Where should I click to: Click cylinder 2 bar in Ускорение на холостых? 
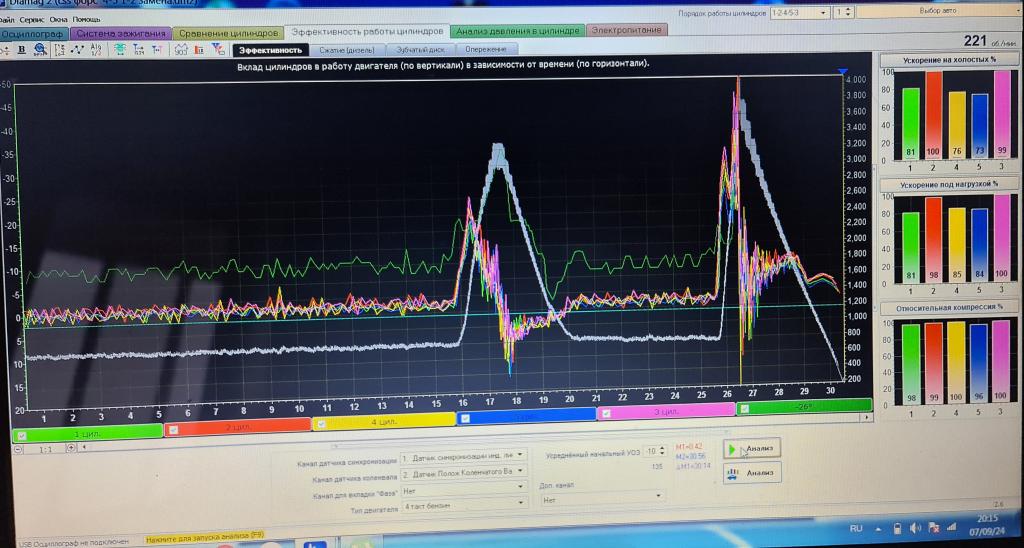coord(933,115)
